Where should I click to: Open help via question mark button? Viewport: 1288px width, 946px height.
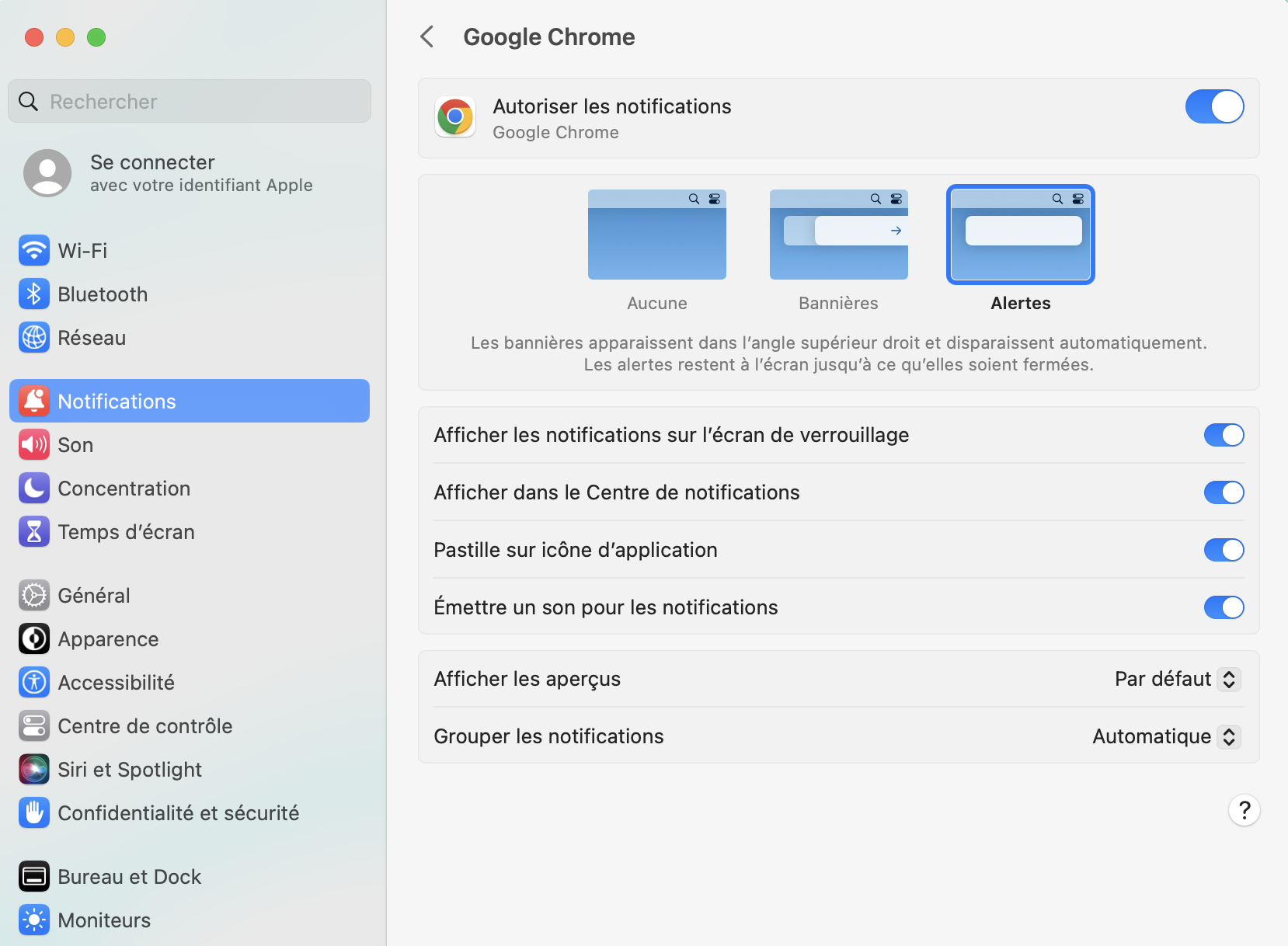(1244, 810)
